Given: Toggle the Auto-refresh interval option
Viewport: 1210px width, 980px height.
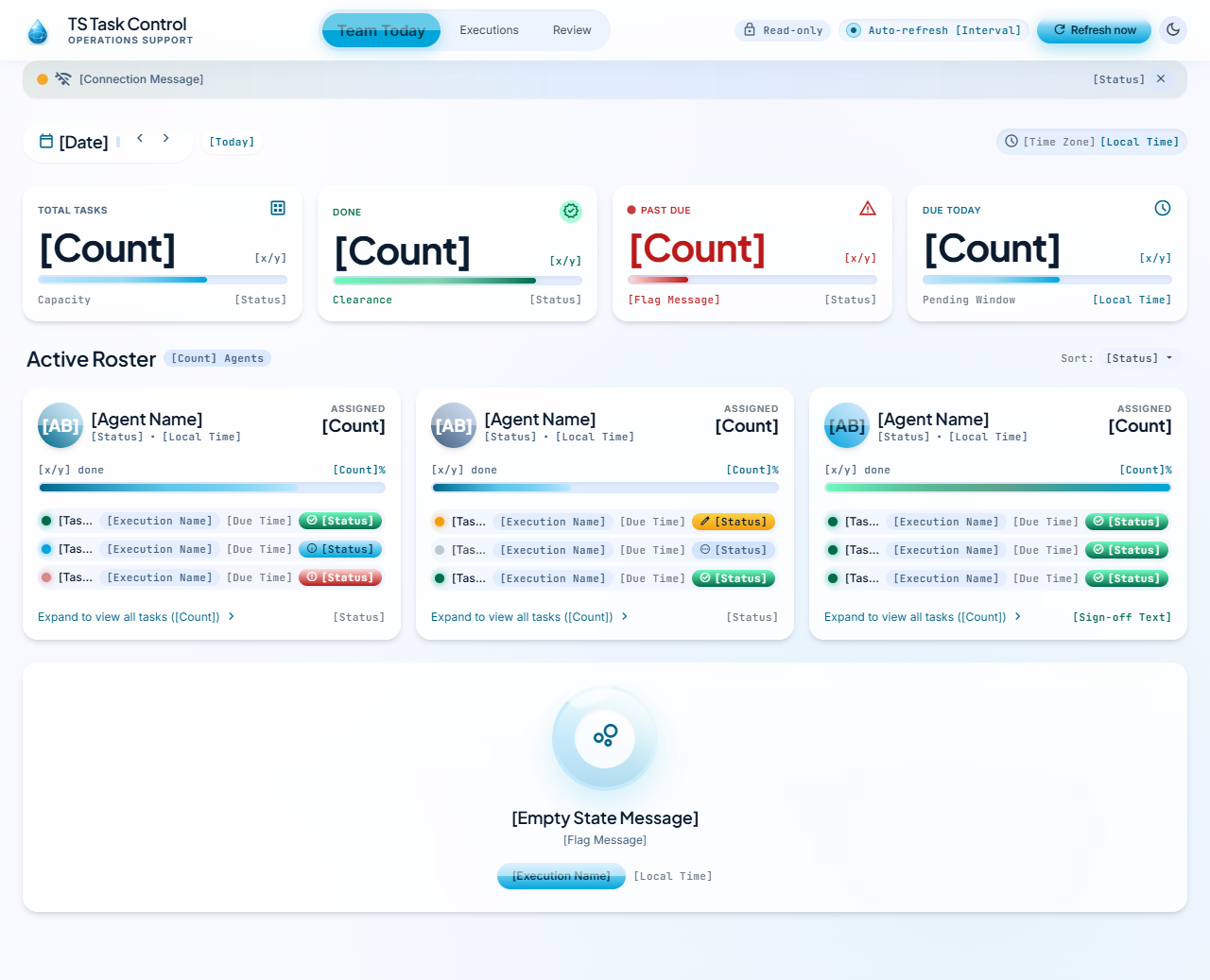Looking at the screenshot, I should click(933, 30).
